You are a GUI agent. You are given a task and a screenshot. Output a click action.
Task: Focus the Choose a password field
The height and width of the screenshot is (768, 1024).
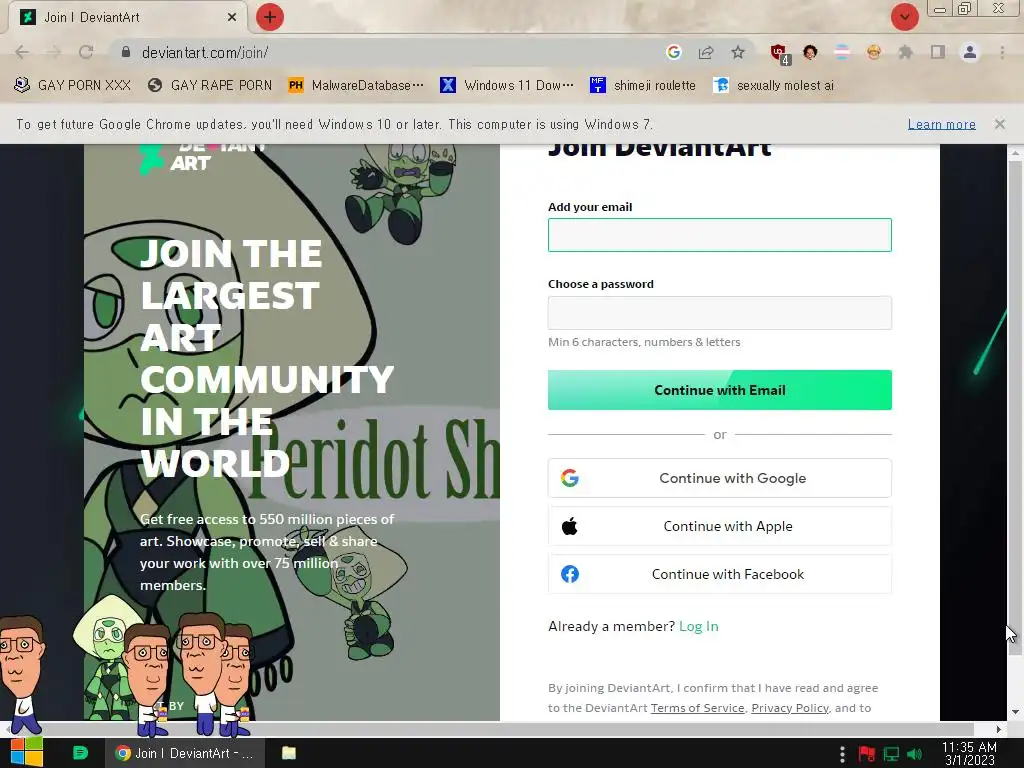[720, 313]
